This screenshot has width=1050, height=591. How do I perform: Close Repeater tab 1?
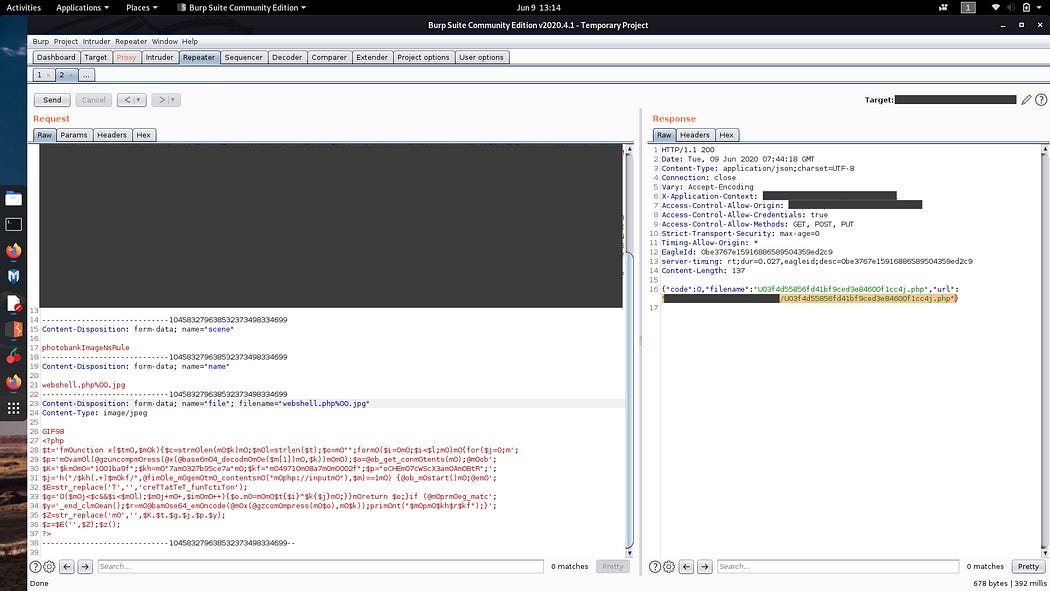(48, 76)
